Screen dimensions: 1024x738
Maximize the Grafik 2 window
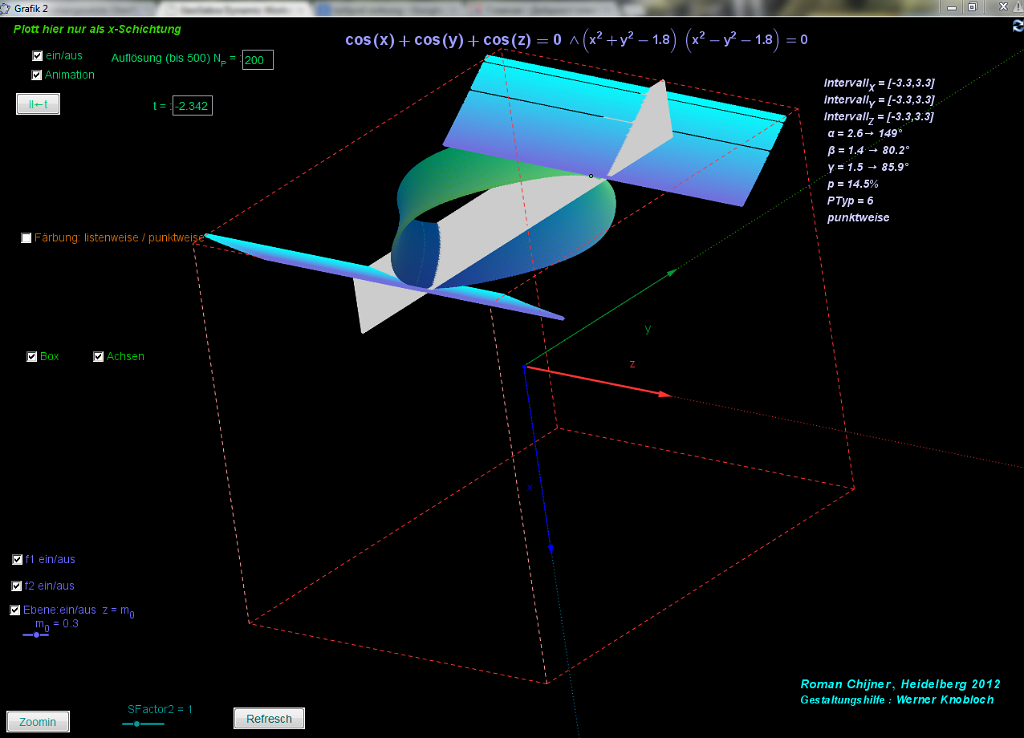pos(970,7)
